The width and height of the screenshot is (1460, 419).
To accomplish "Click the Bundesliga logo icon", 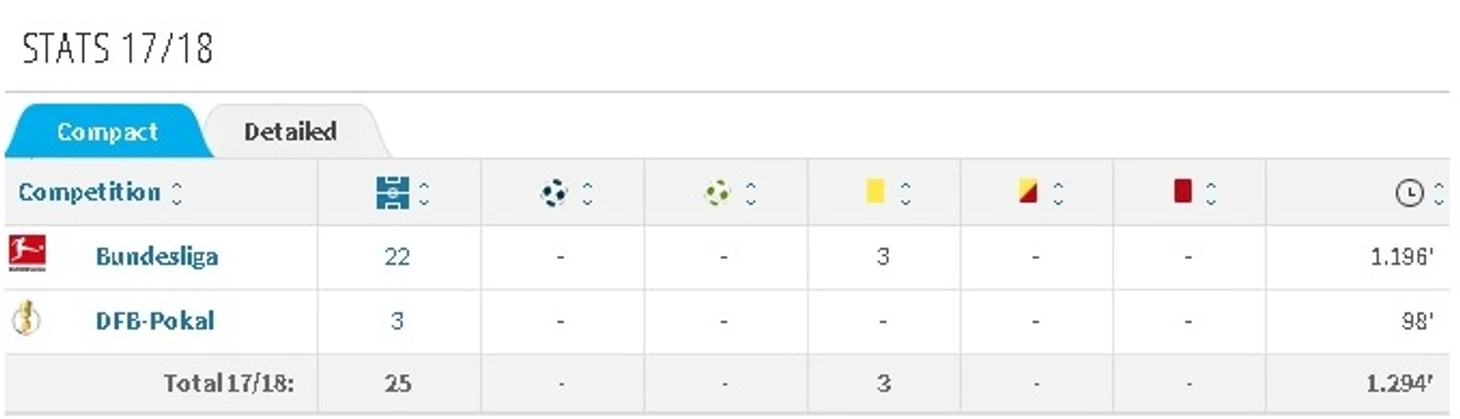I will click(27, 254).
